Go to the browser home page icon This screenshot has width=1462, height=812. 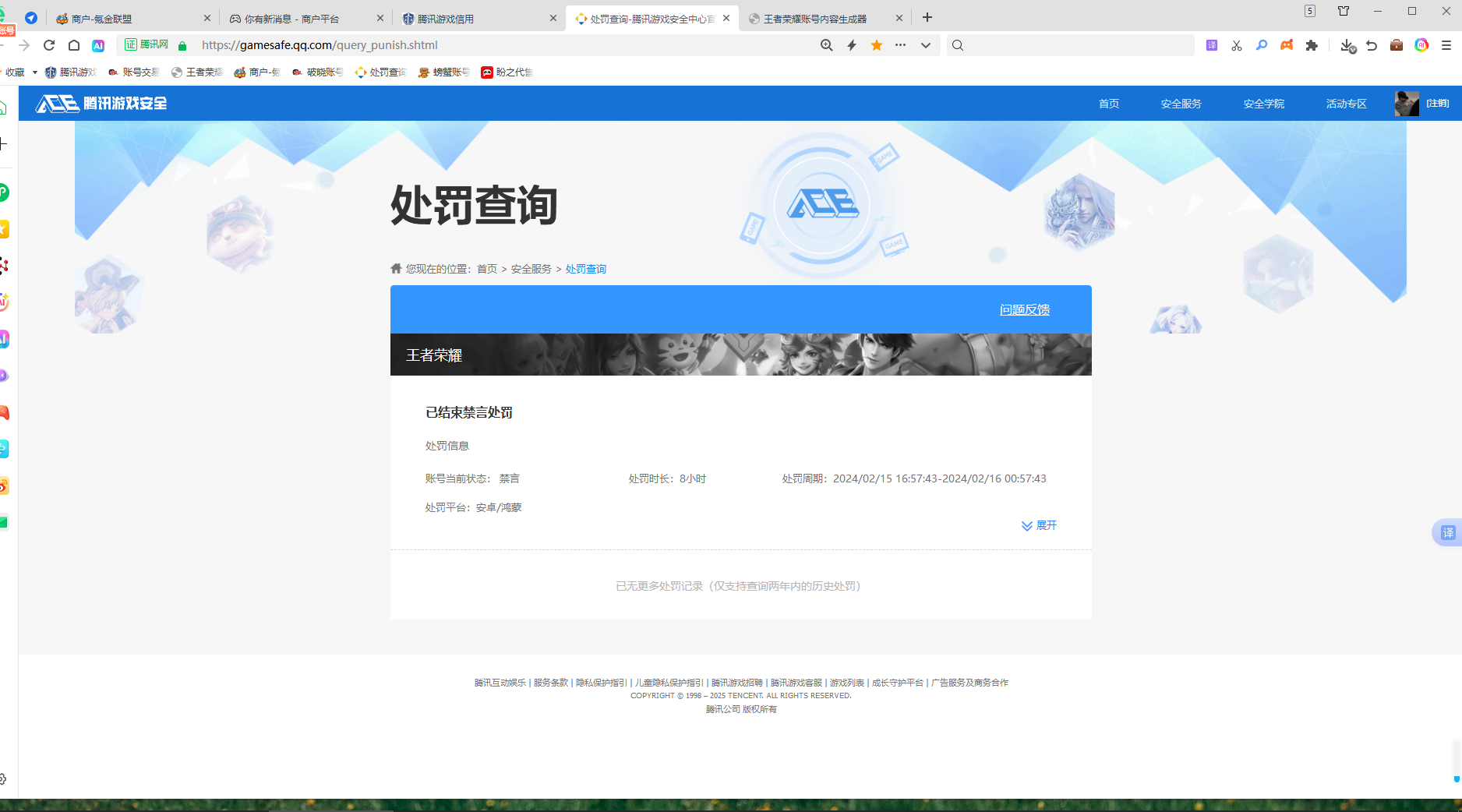[74, 45]
